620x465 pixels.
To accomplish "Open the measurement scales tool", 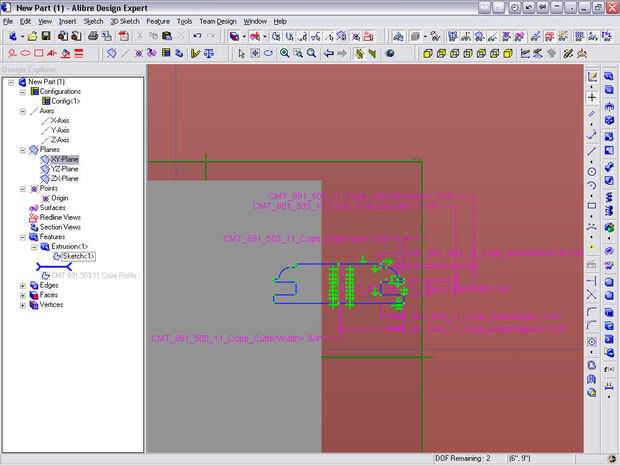I will tap(209, 53).
